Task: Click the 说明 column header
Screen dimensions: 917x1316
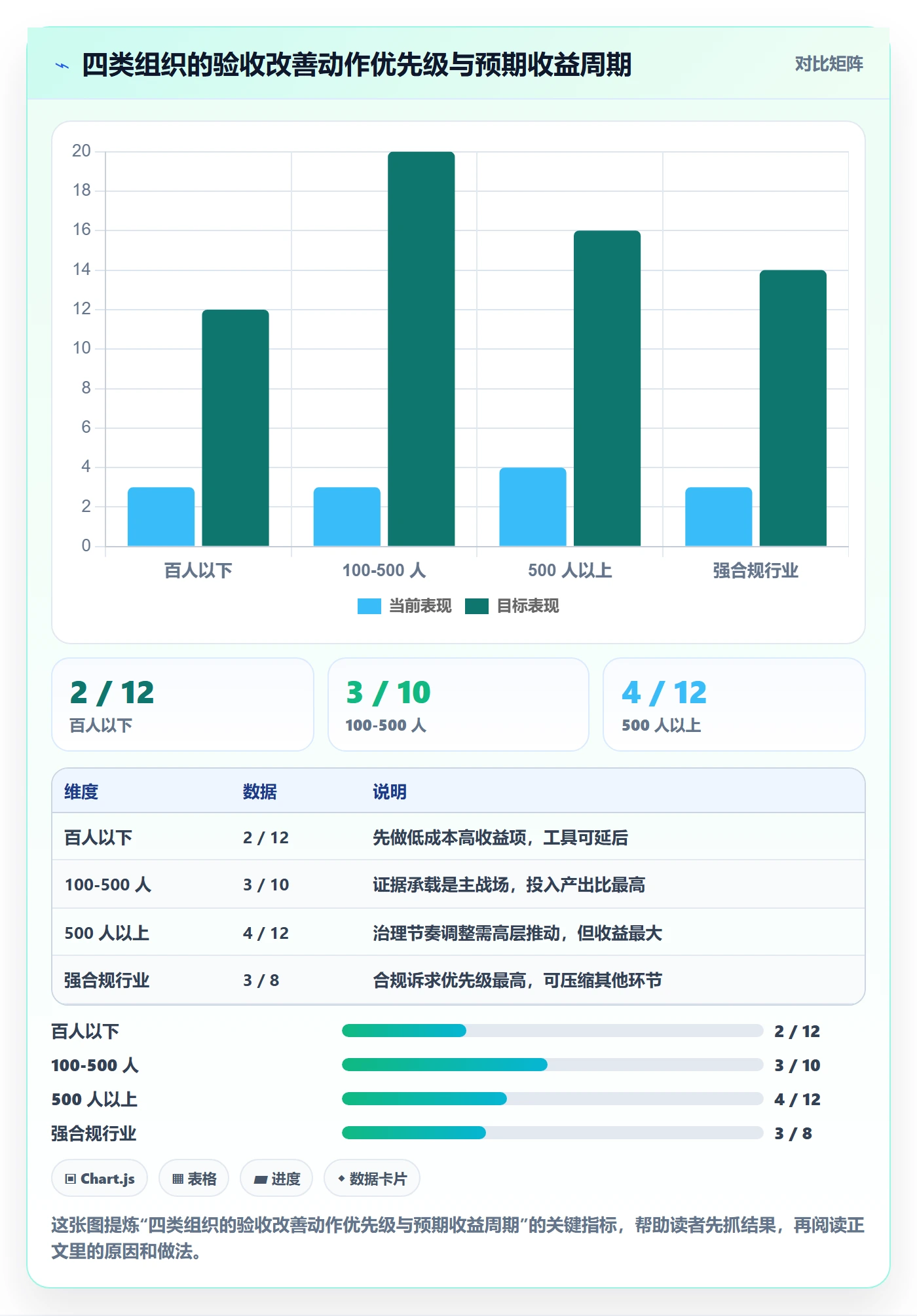Action: [390, 792]
